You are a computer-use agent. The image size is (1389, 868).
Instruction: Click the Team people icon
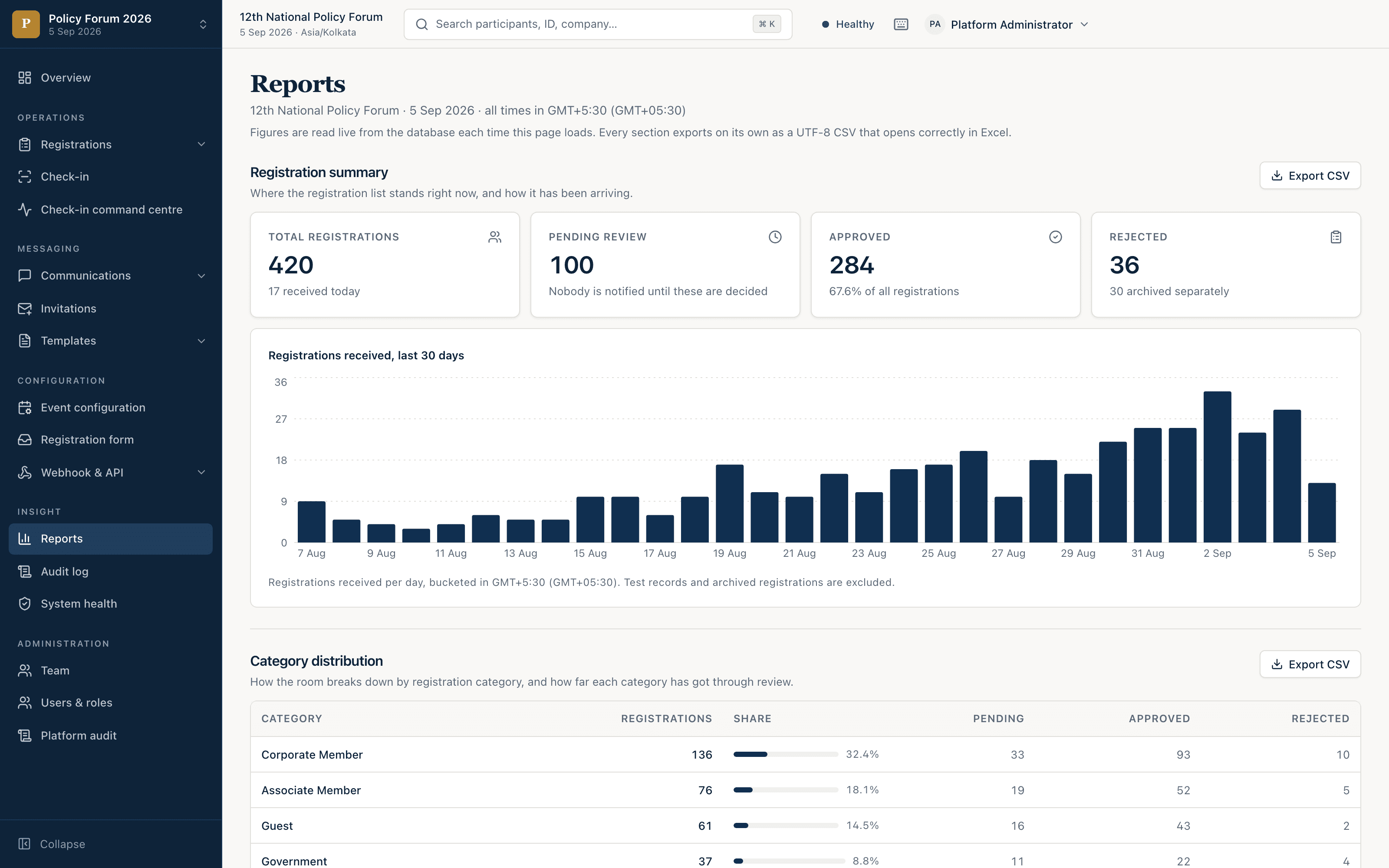coord(25,671)
